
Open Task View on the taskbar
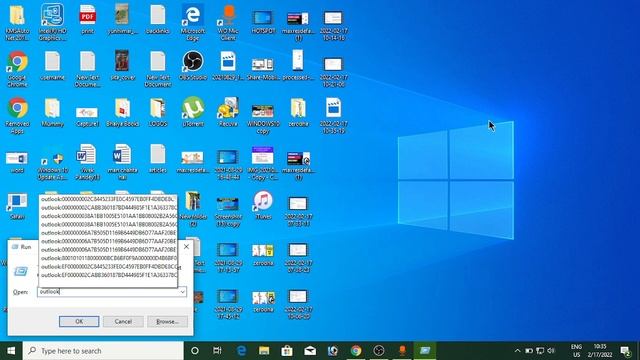click(x=217, y=351)
